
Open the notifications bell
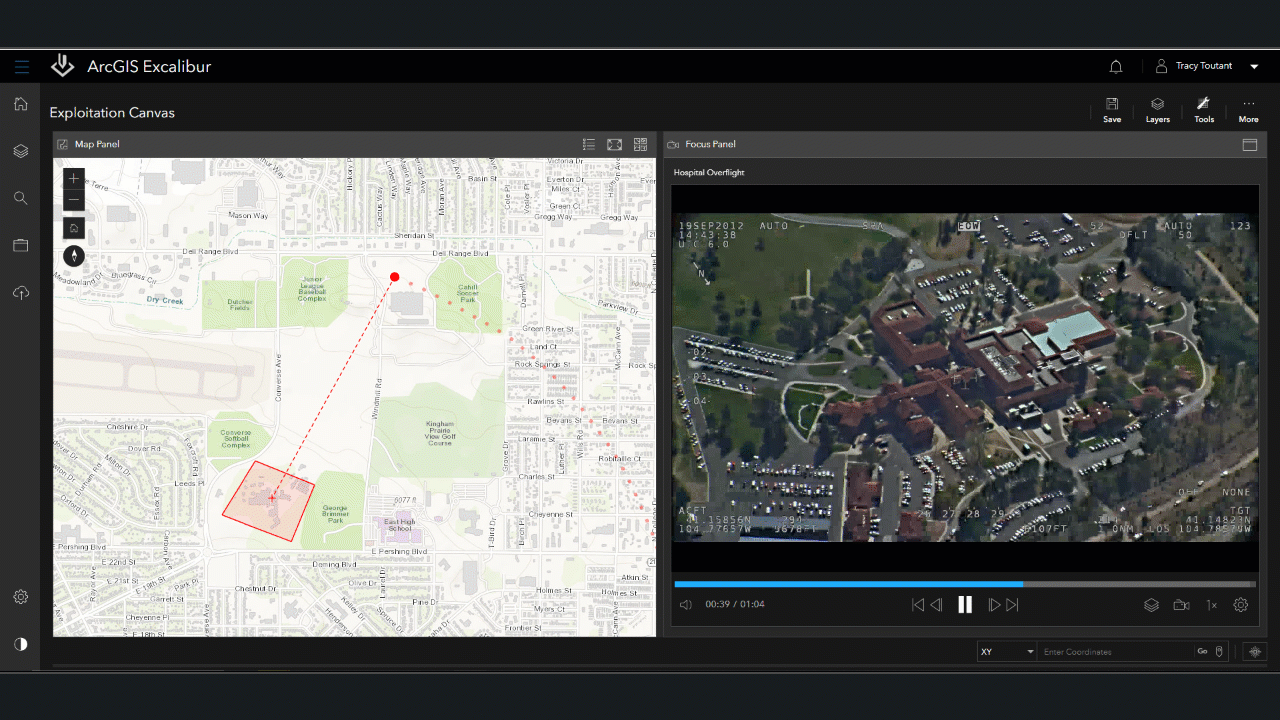[x=1116, y=67]
